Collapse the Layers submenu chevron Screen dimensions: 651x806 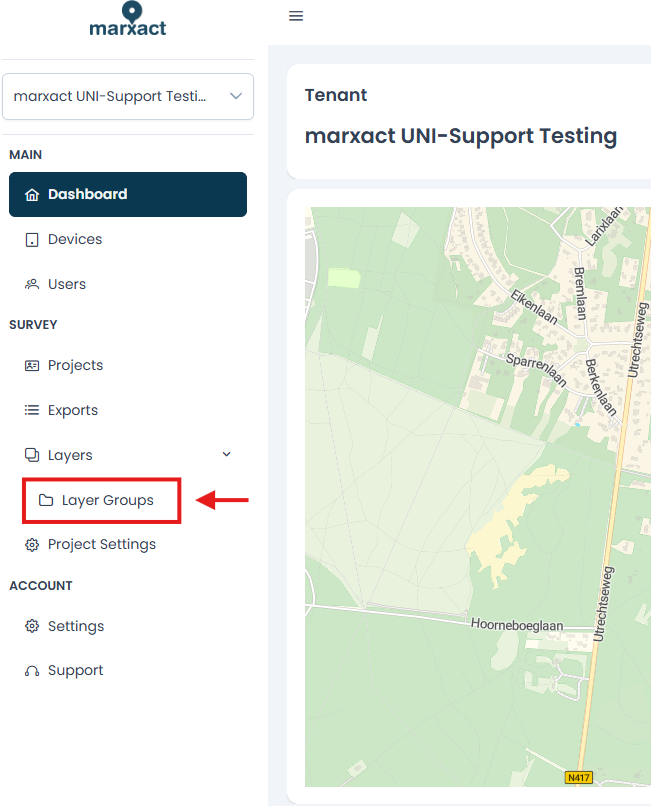click(x=226, y=454)
